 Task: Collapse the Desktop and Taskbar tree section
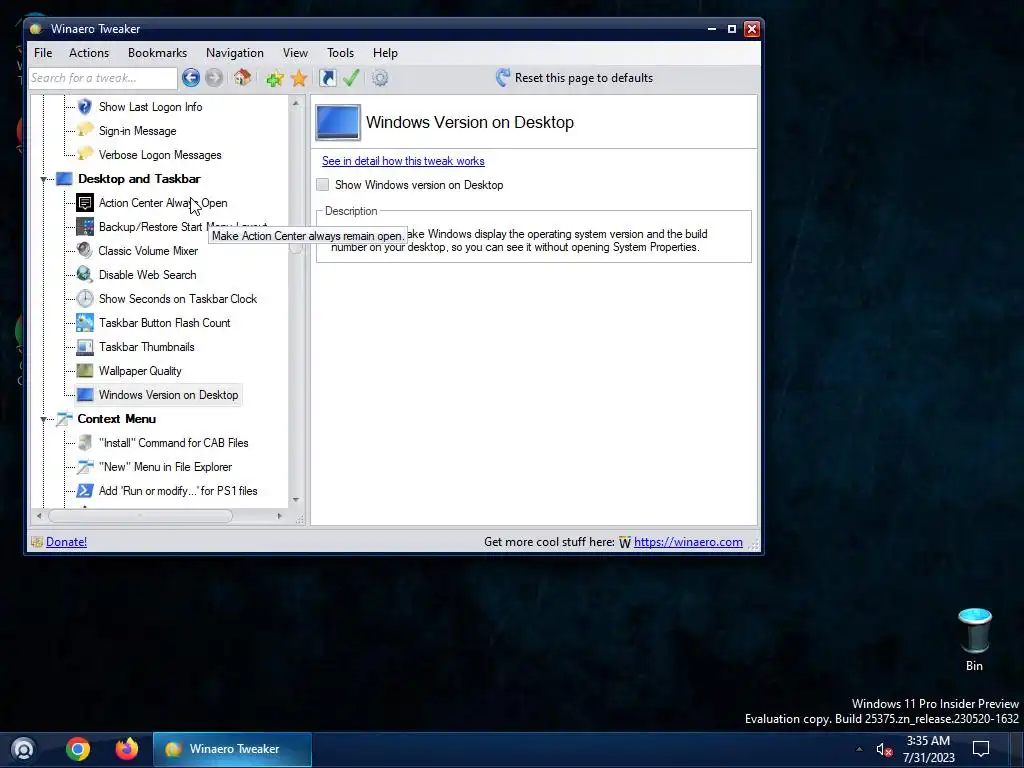(x=44, y=179)
